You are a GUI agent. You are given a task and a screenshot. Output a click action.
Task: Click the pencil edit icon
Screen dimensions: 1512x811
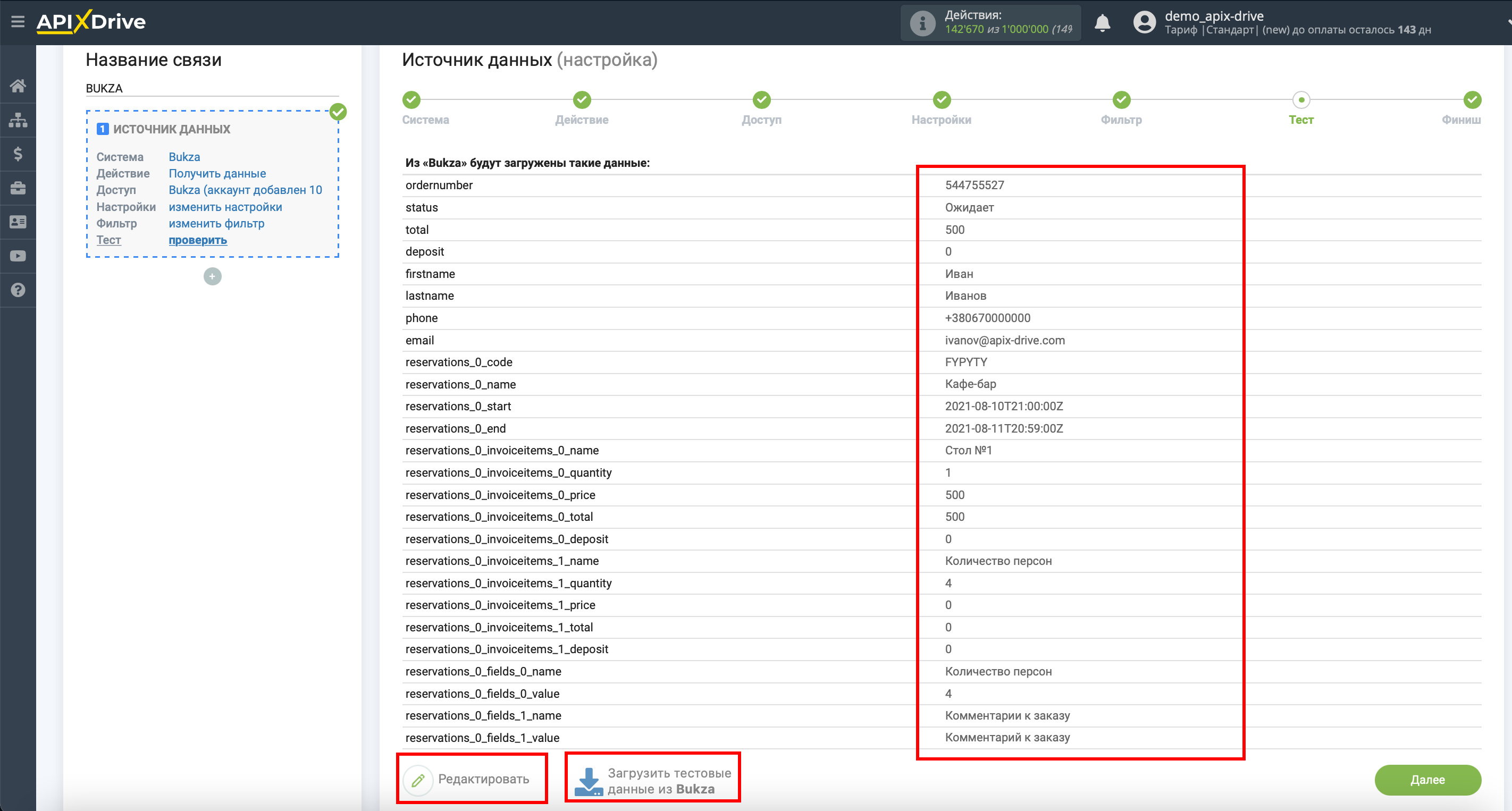[x=418, y=780]
